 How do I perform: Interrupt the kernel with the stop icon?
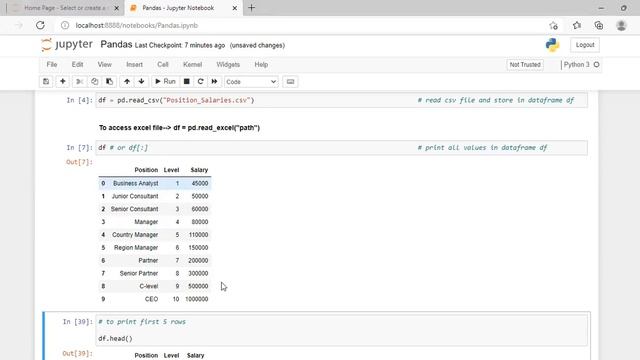pyautogui.click(x=187, y=82)
